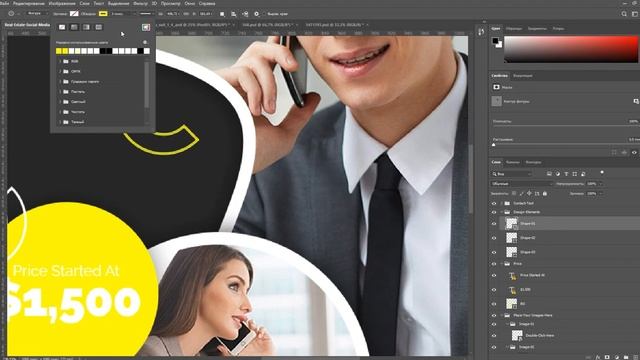Open the layer filter type dropdown
The width and height of the screenshot is (640, 360).
512,174
